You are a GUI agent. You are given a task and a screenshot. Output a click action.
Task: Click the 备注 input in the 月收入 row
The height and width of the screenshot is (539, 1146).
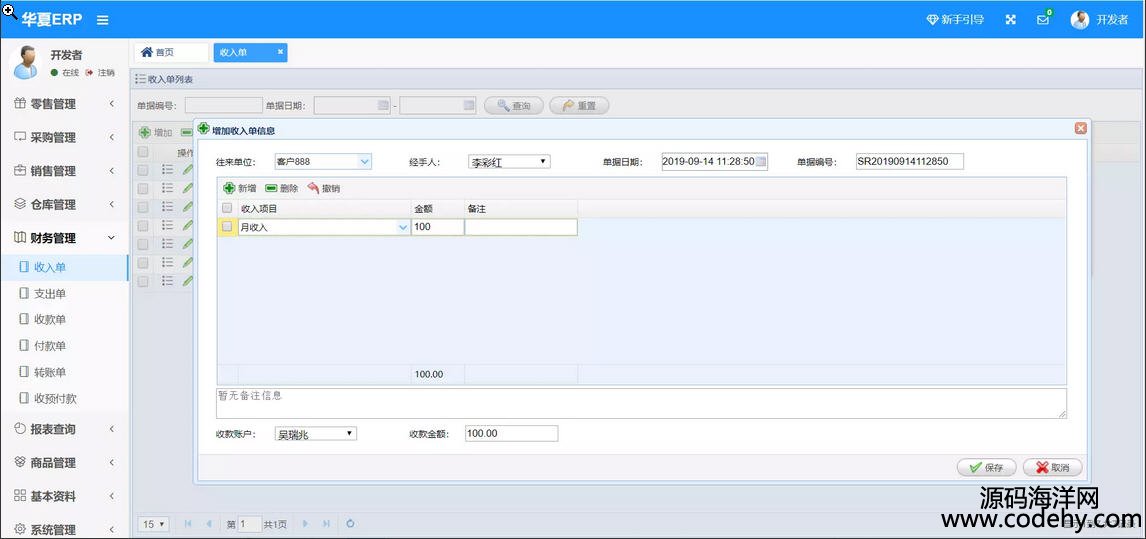(520, 227)
